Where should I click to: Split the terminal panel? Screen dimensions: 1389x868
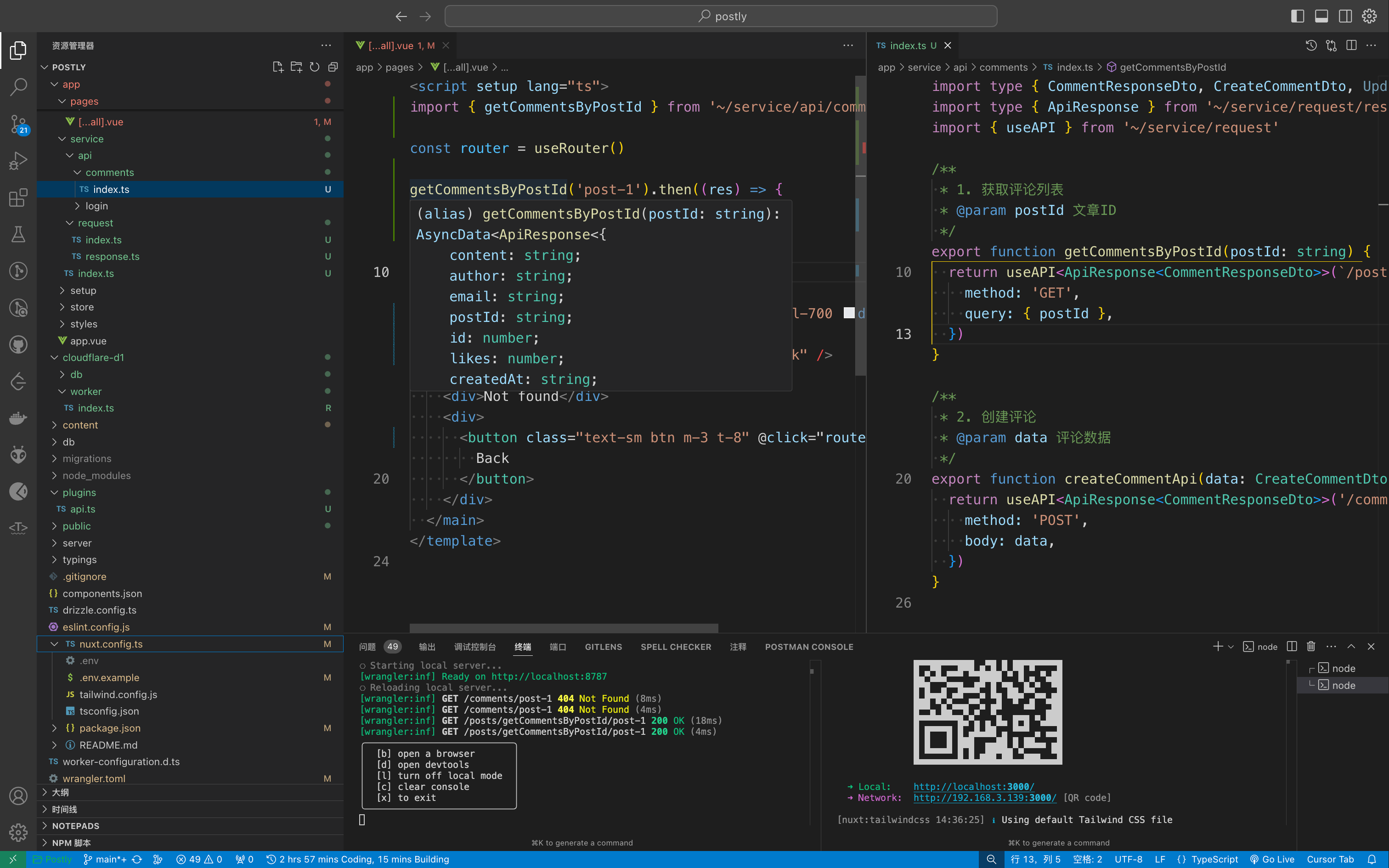coord(1292,647)
